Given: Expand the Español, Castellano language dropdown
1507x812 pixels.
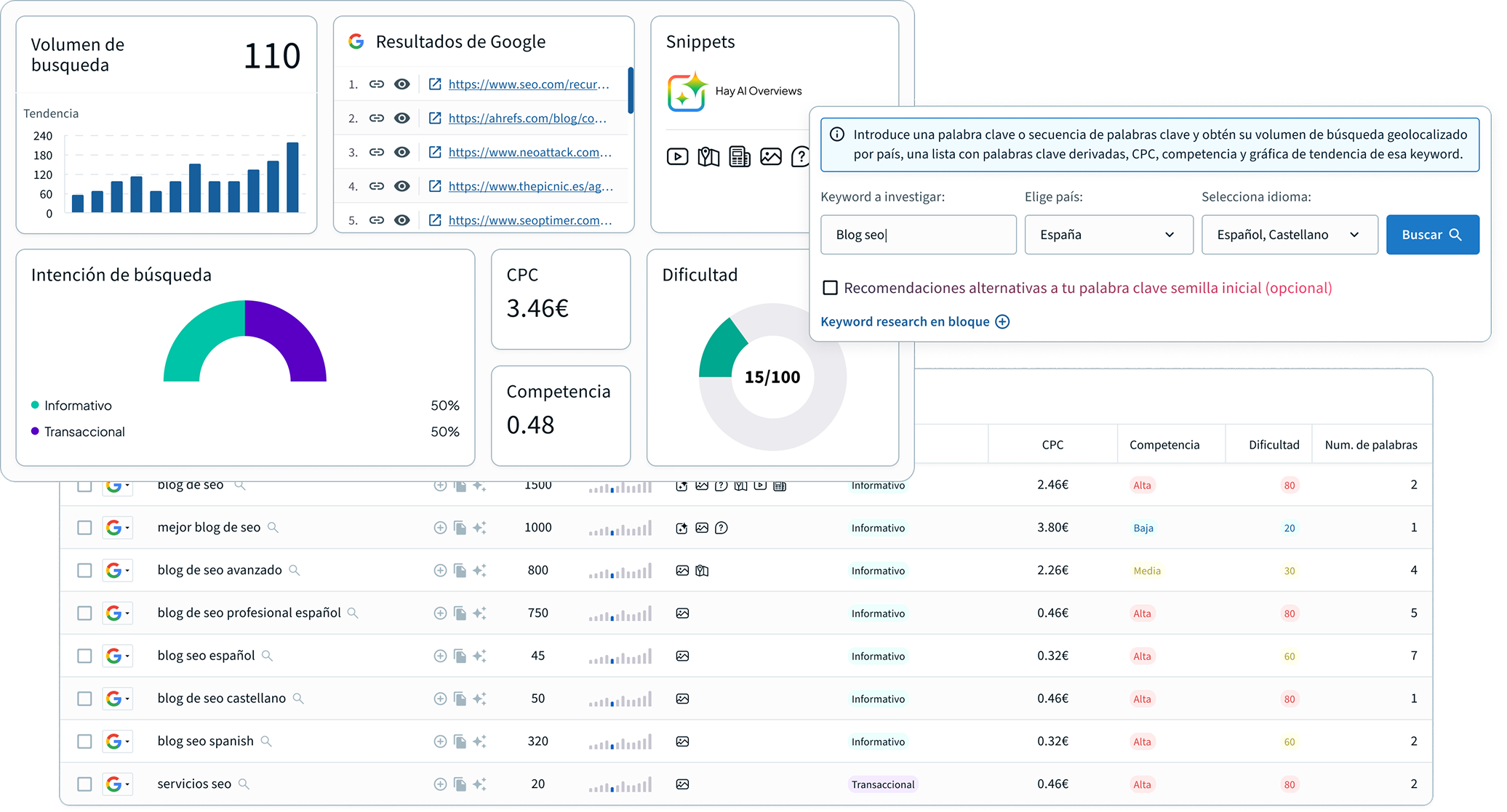Looking at the screenshot, I should pos(1289,235).
